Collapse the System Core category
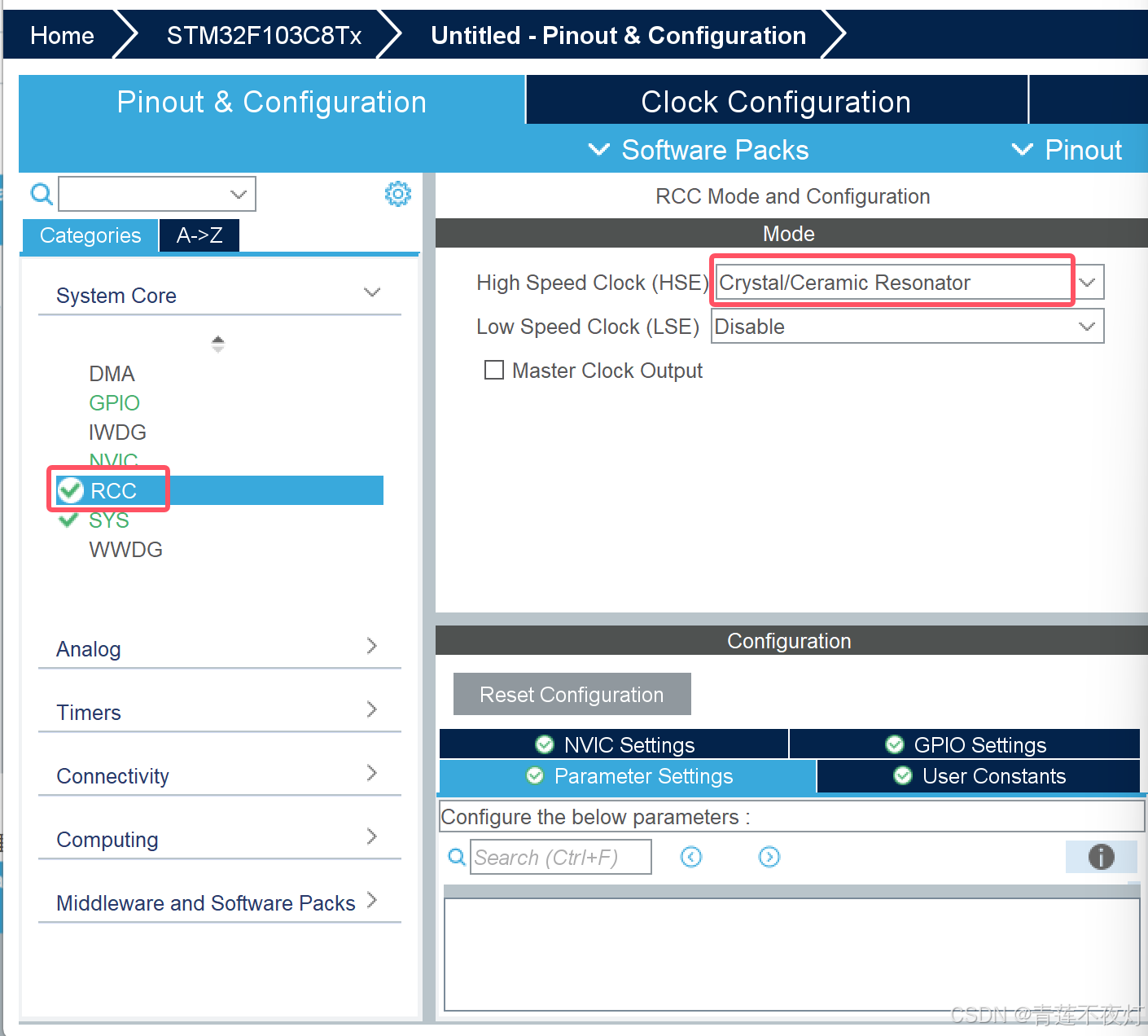The height and width of the screenshot is (1036, 1148). 372,292
